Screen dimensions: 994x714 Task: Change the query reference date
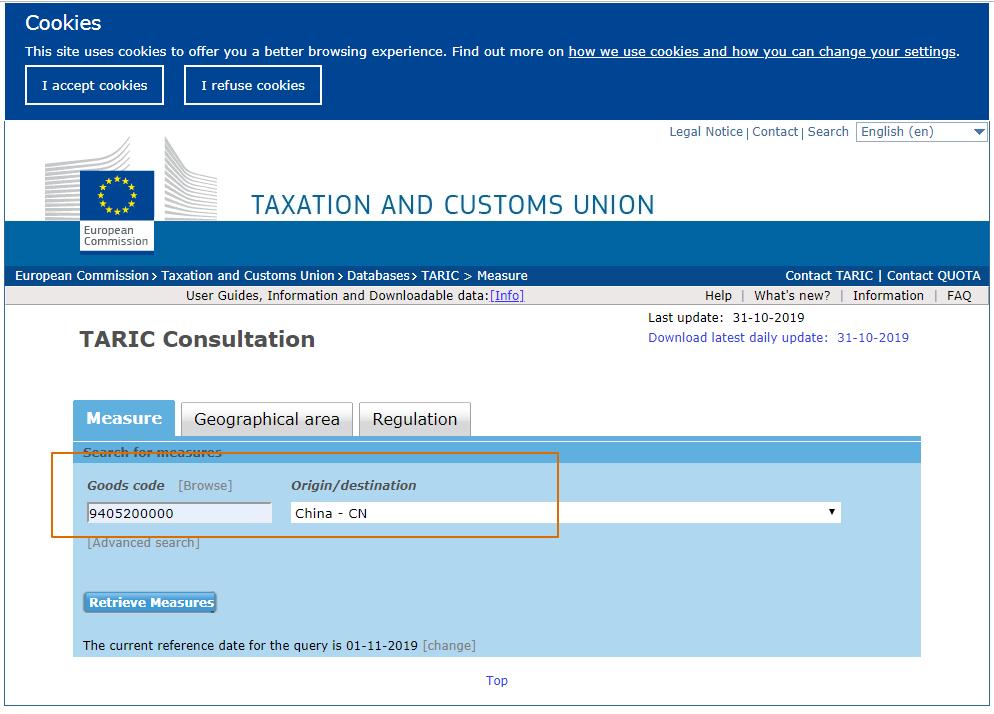pyautogui.click(x=449, y=646)
